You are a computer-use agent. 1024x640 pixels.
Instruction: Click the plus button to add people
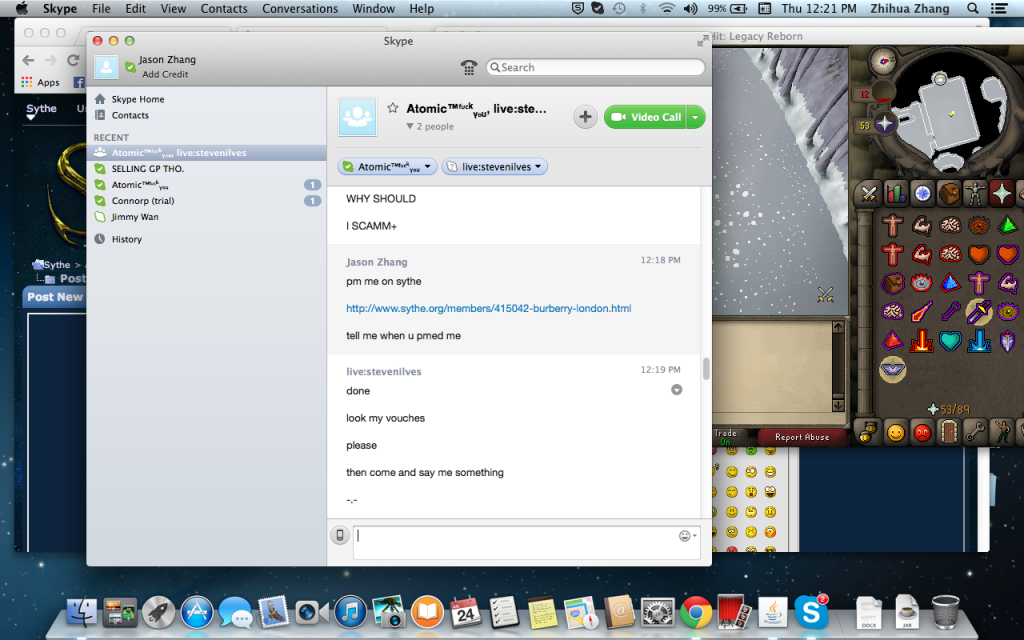point(585,117)
